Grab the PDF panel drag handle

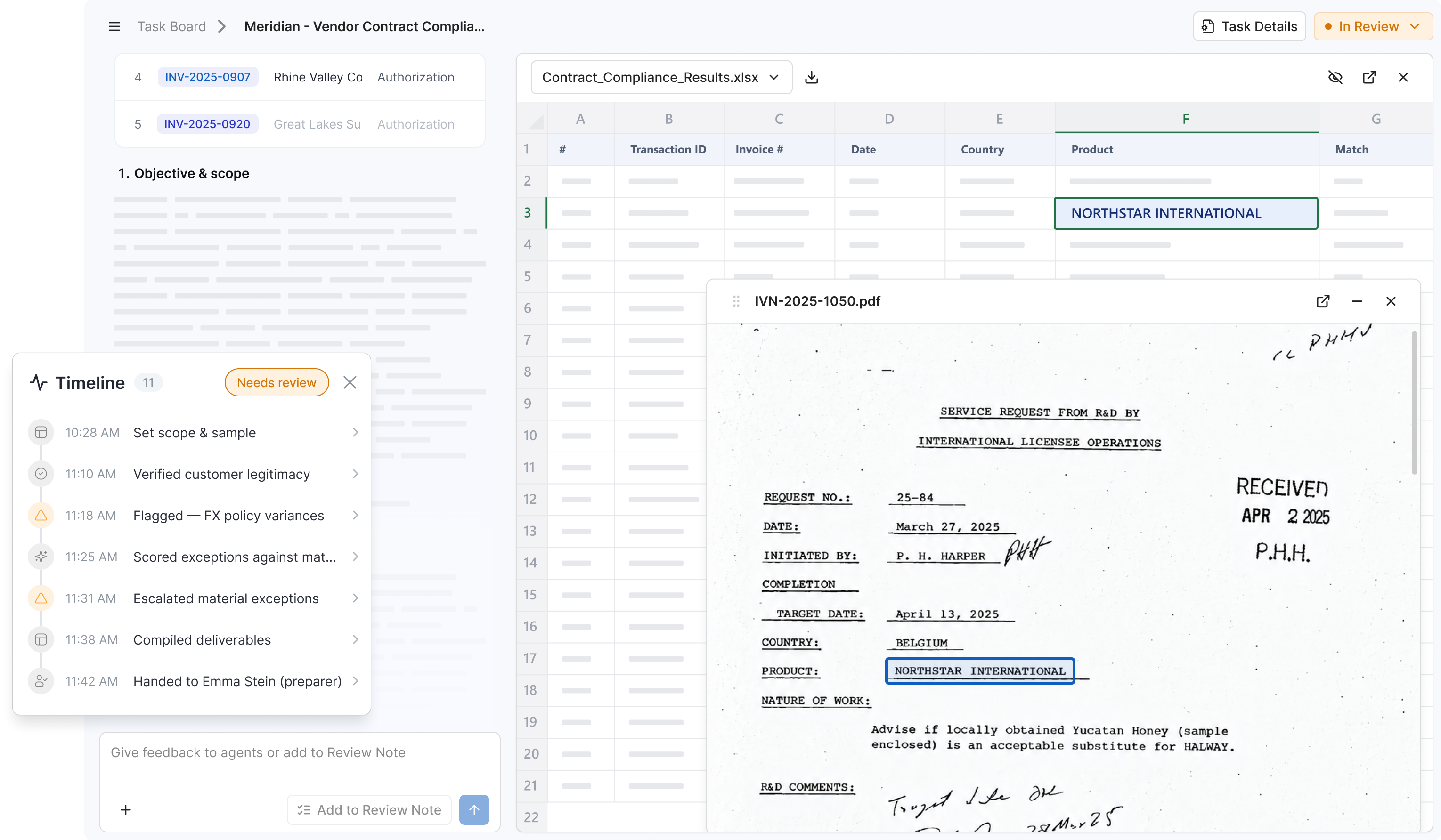click(736, 301)
